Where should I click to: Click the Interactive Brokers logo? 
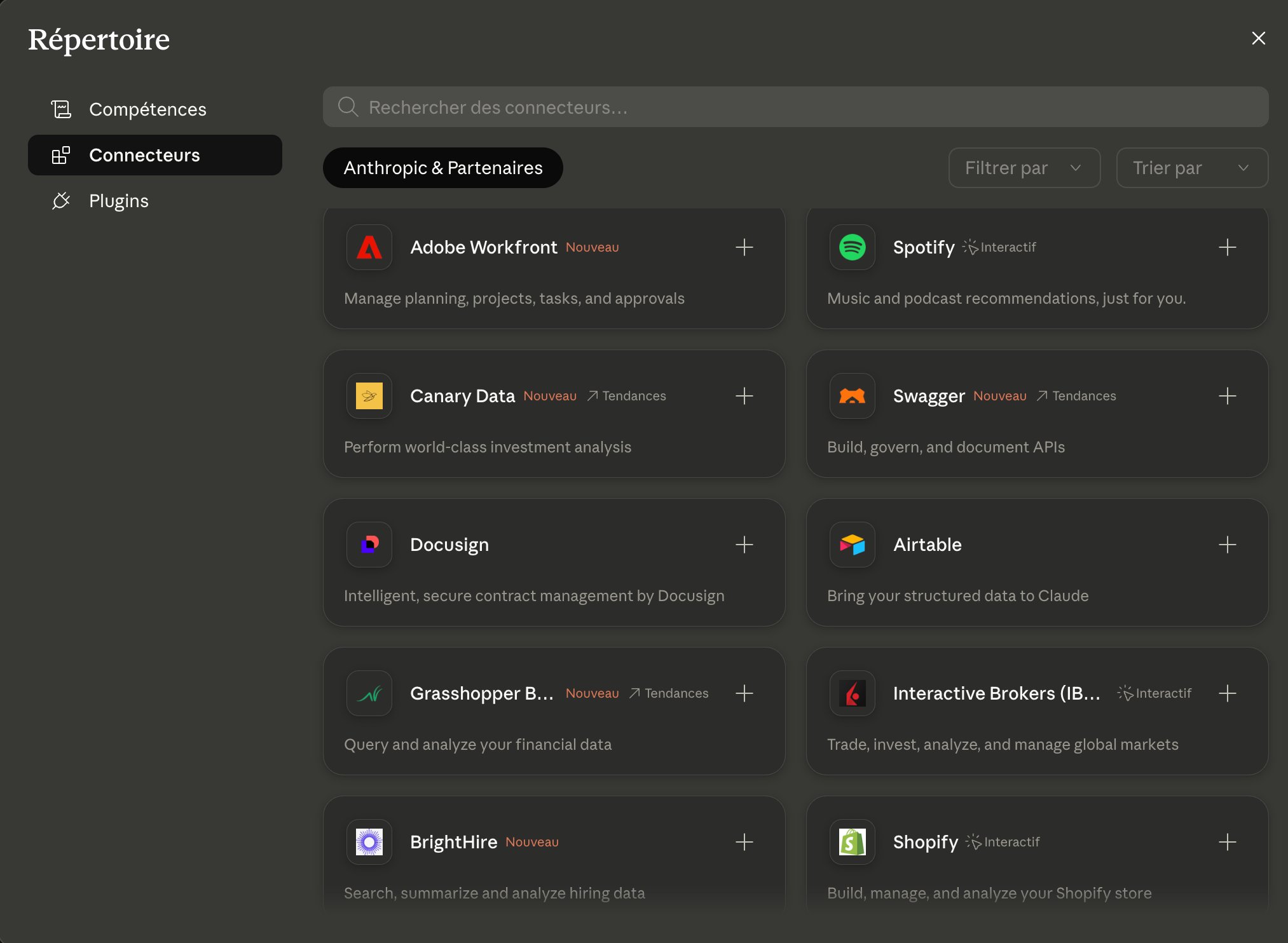pyautogui.click(x=853, y=693)
